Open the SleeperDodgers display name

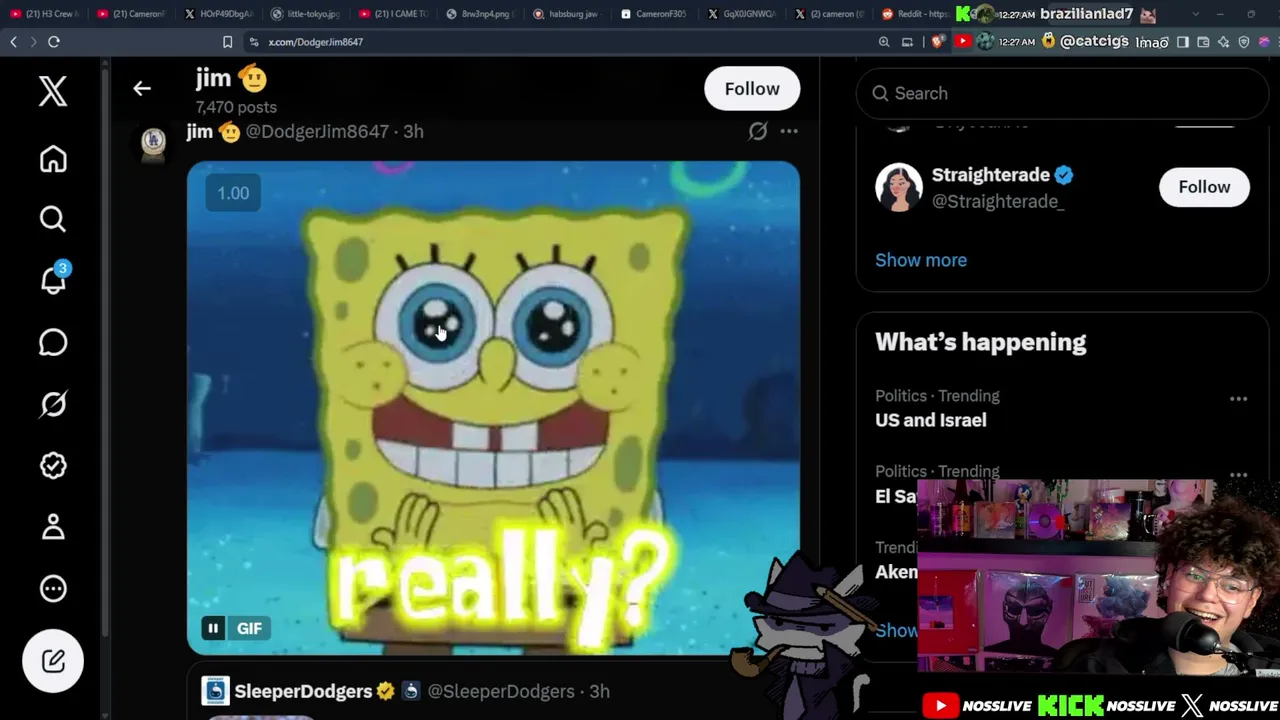click(x=303, y=691)
